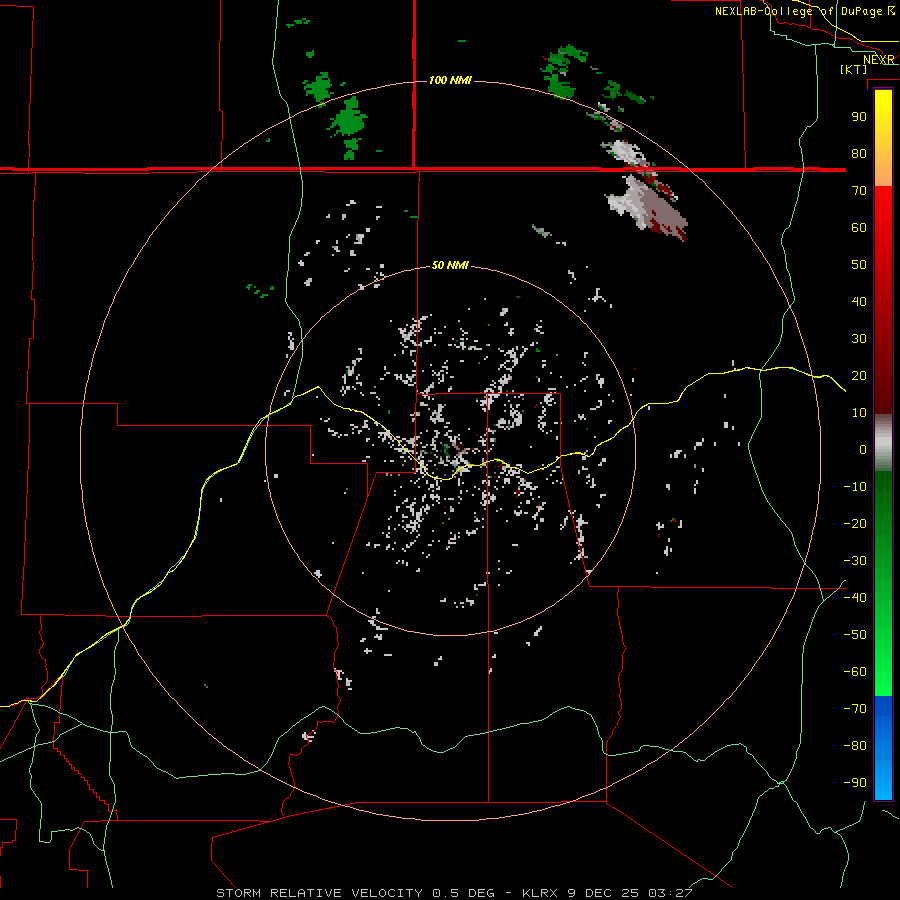Viewport: 900px width, 900px height.
Task: Click the KLRX station identifier in caption
Action: 540,893
